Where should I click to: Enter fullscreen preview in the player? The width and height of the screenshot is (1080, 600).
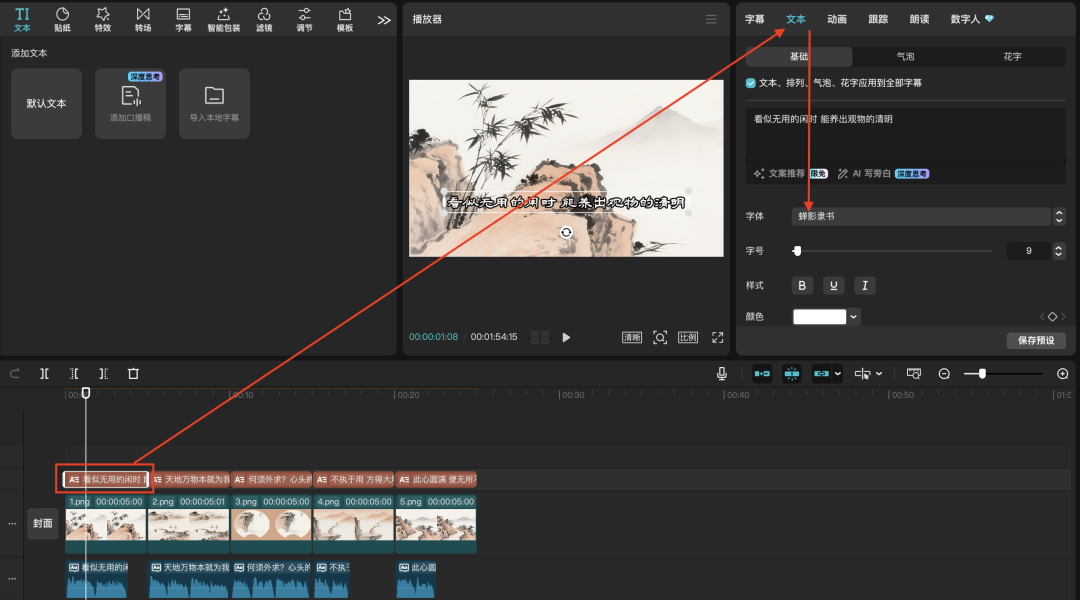[x=717, y=338]
